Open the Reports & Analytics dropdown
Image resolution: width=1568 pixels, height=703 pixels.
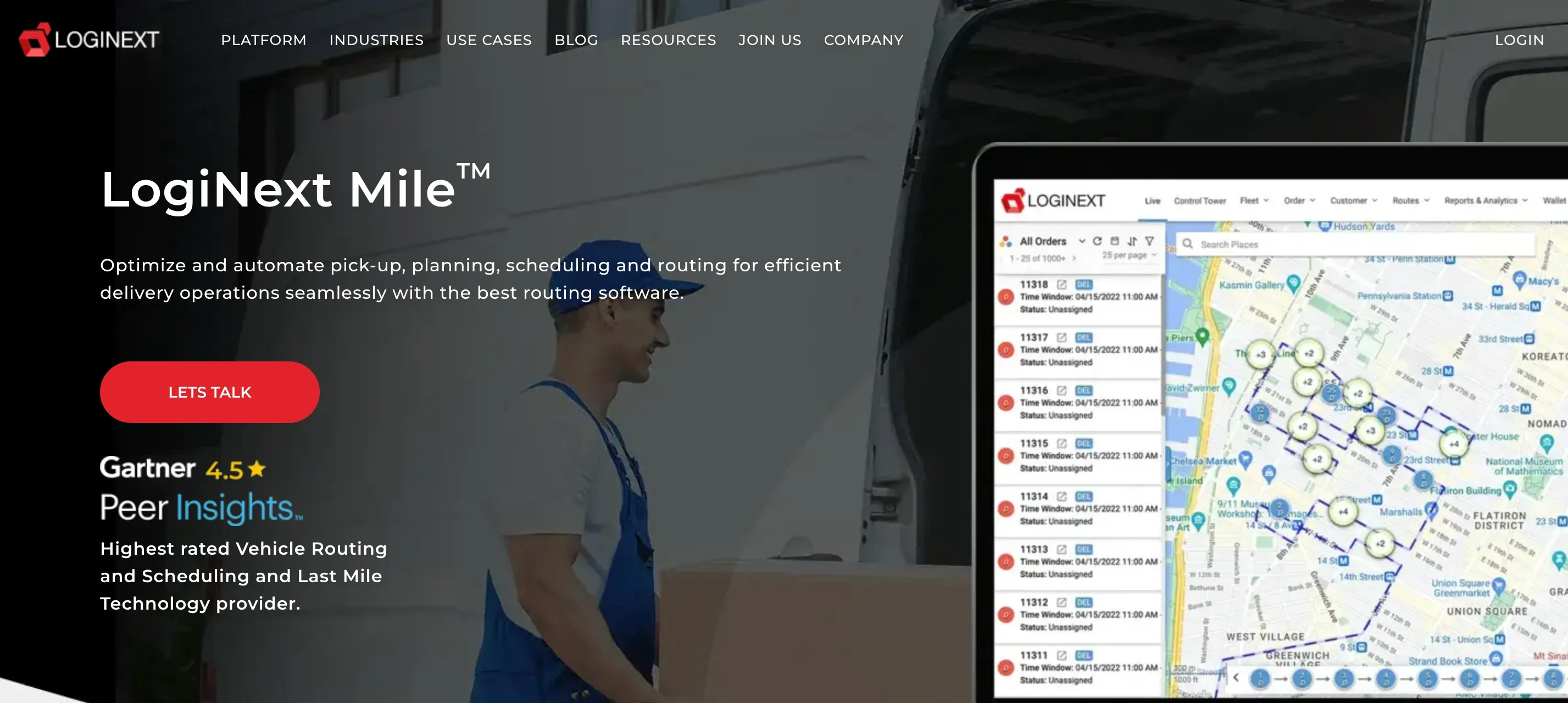1485,201
